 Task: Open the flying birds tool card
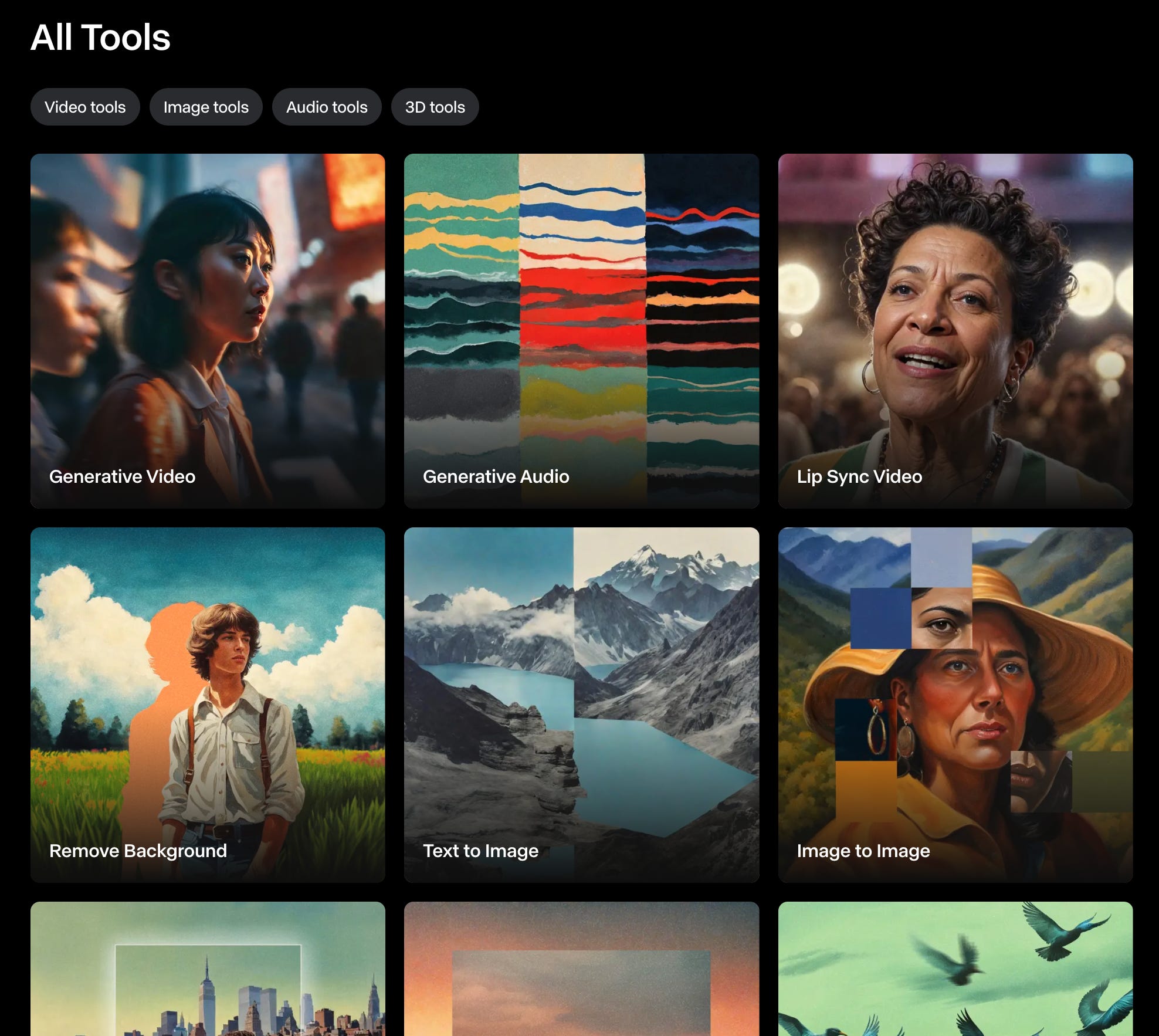click(955, 969)
